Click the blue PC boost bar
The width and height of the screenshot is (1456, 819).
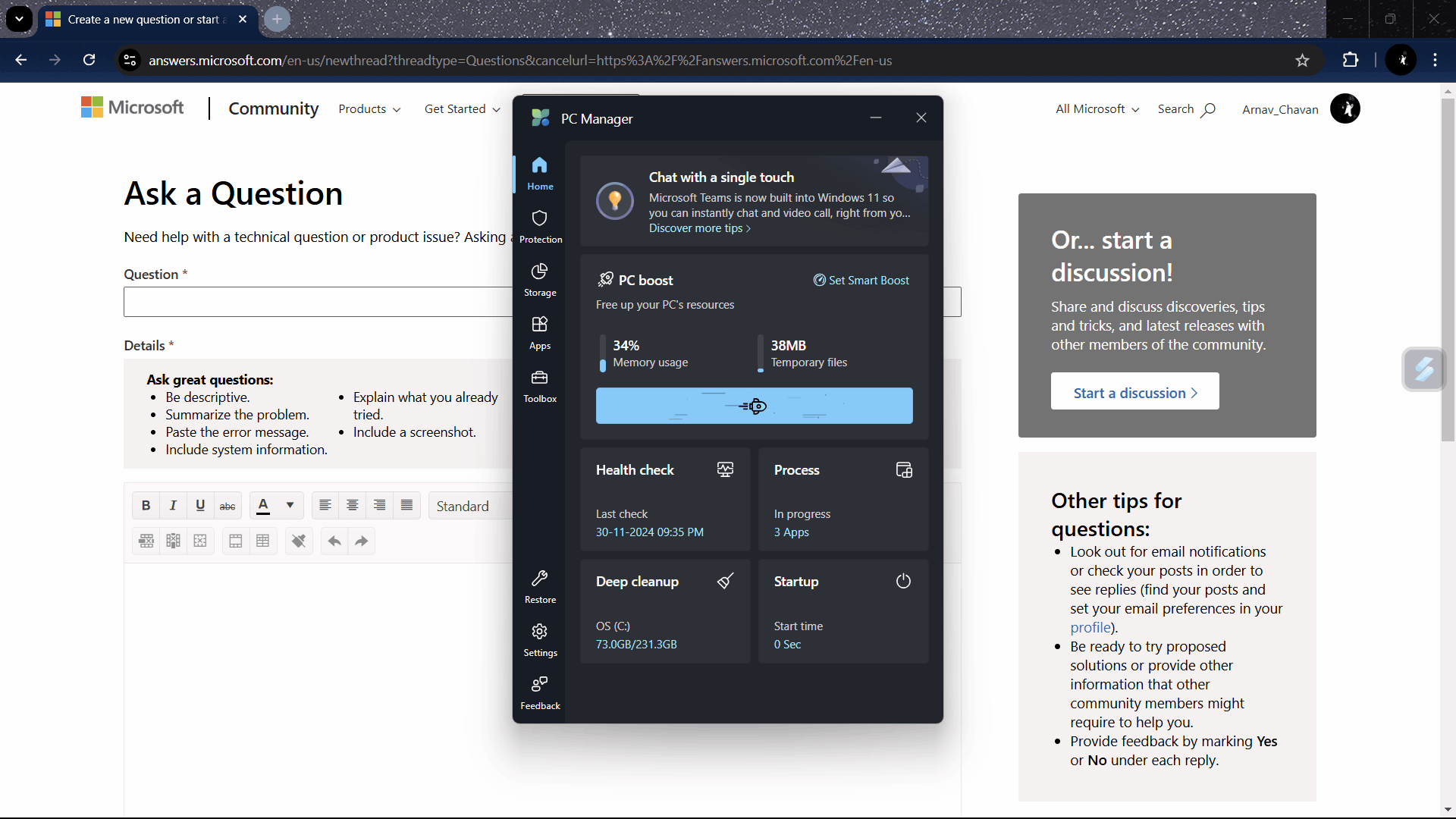(x=754, y=406)
